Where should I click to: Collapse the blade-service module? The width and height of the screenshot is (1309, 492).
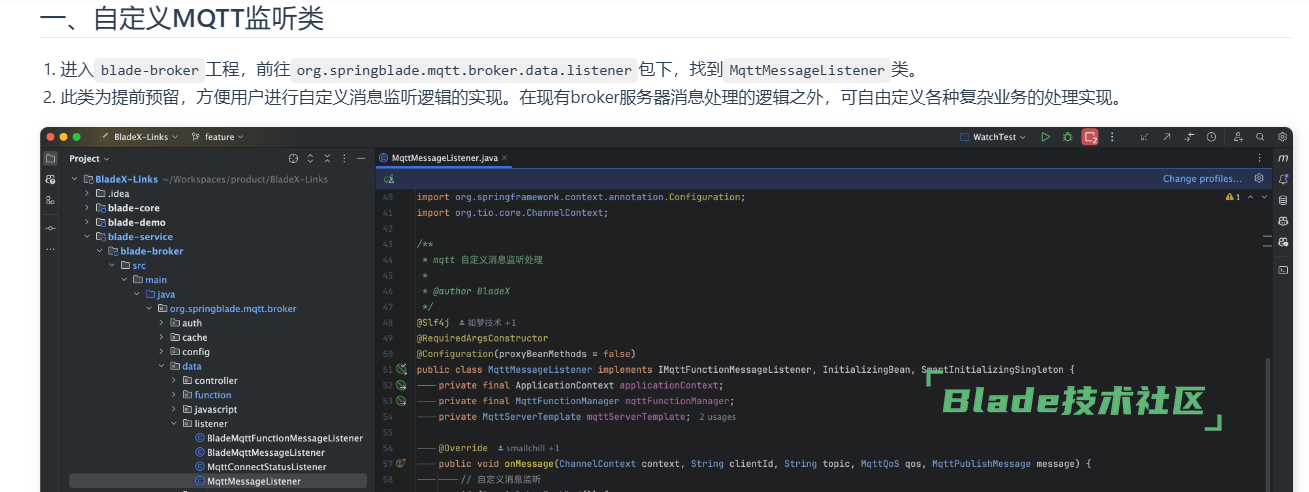88,237
